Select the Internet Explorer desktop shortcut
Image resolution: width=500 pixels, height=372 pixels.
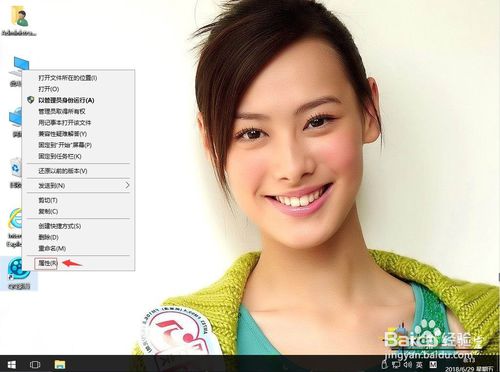tap(15, 227)
